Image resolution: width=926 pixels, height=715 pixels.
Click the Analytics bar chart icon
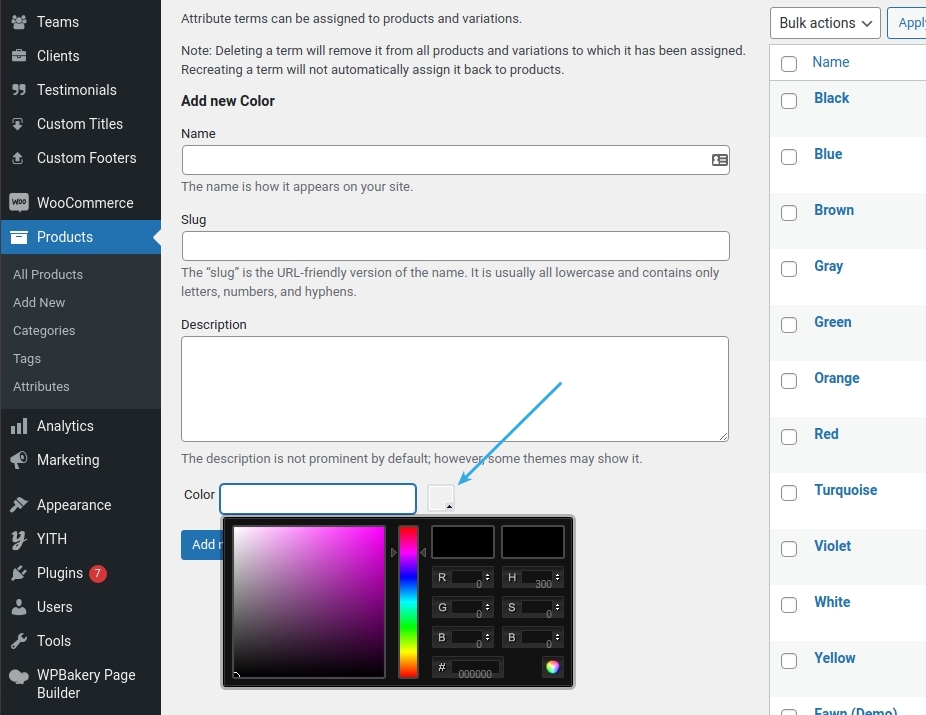point(19,426)
